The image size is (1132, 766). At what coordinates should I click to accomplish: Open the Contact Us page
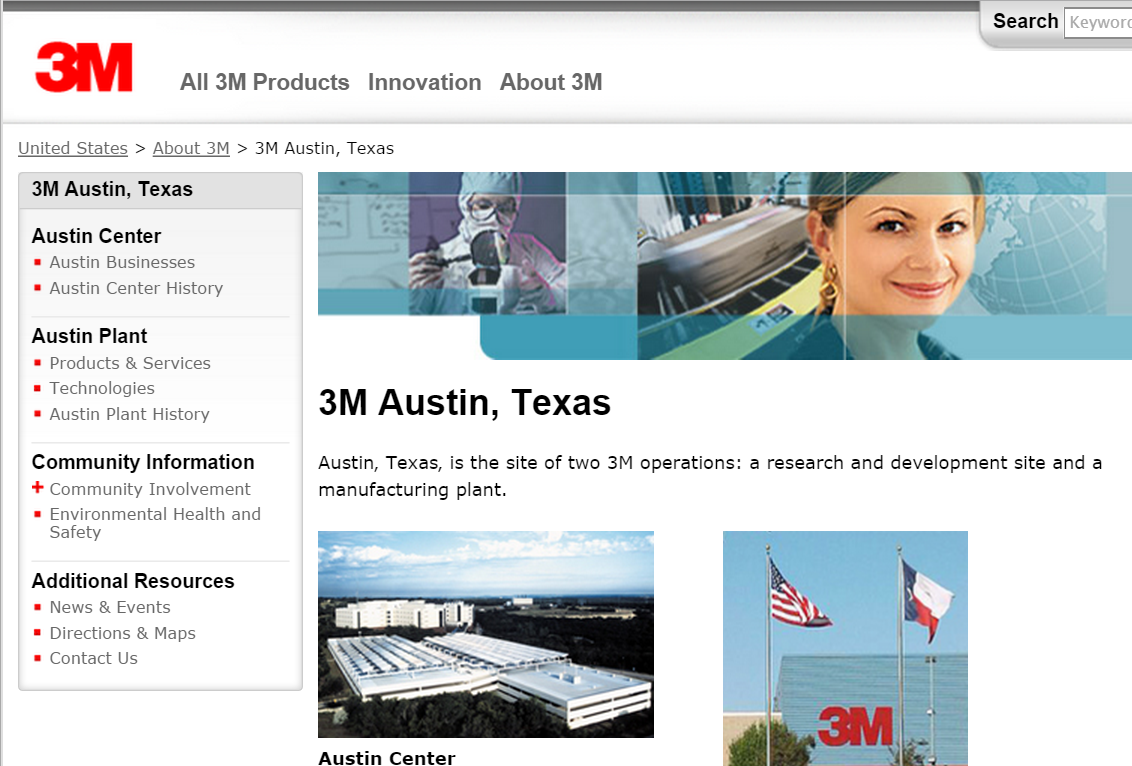pos(93,658)
